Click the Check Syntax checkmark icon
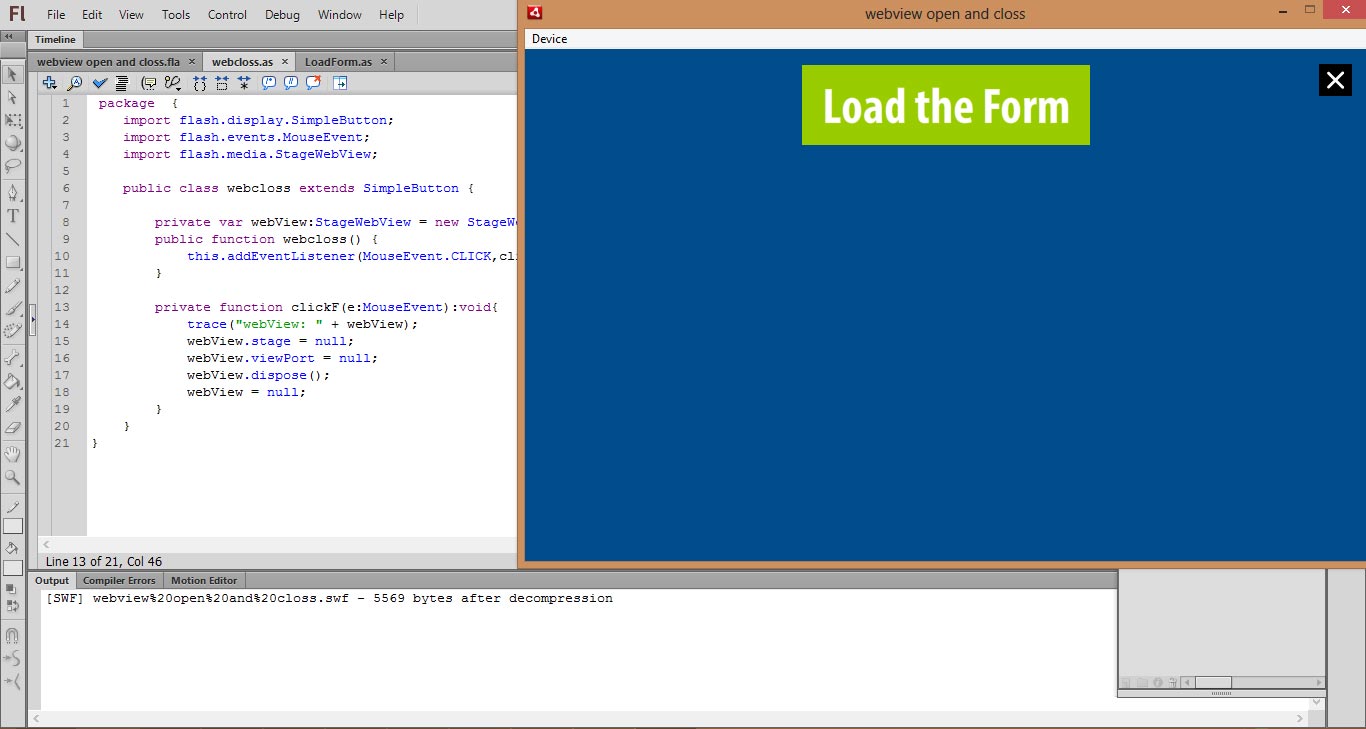 click(99, 83)
